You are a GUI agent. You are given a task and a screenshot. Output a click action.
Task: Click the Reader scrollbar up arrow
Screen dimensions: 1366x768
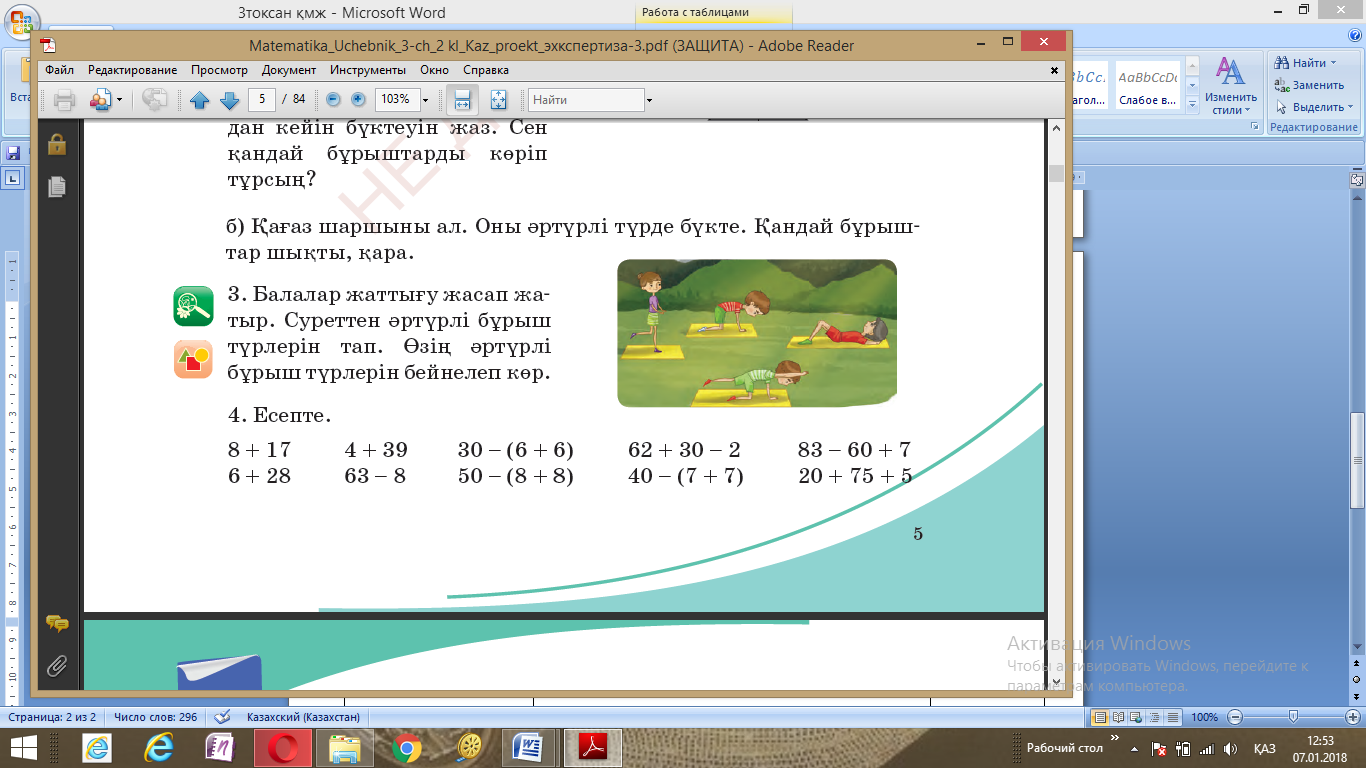1056,127
